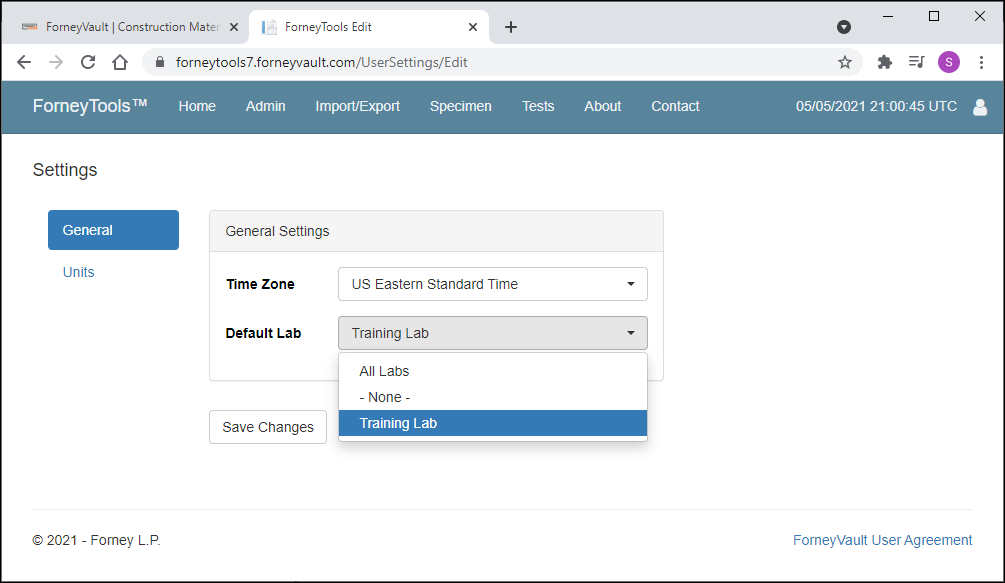Viewport: 1005px width, 583px height.
Task: Click the ForneyTools brand logo text
Action: pyautogui.click(x=90, y=106)
